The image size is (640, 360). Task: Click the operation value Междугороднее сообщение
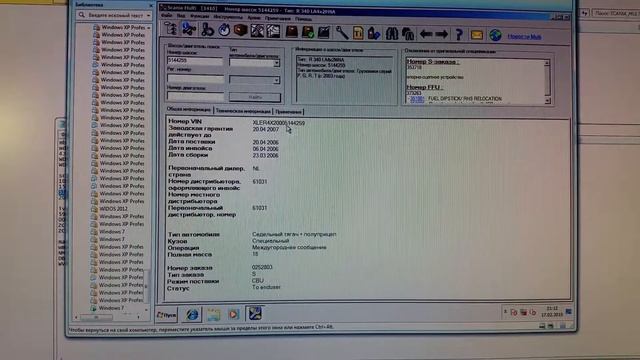[289, 247]
